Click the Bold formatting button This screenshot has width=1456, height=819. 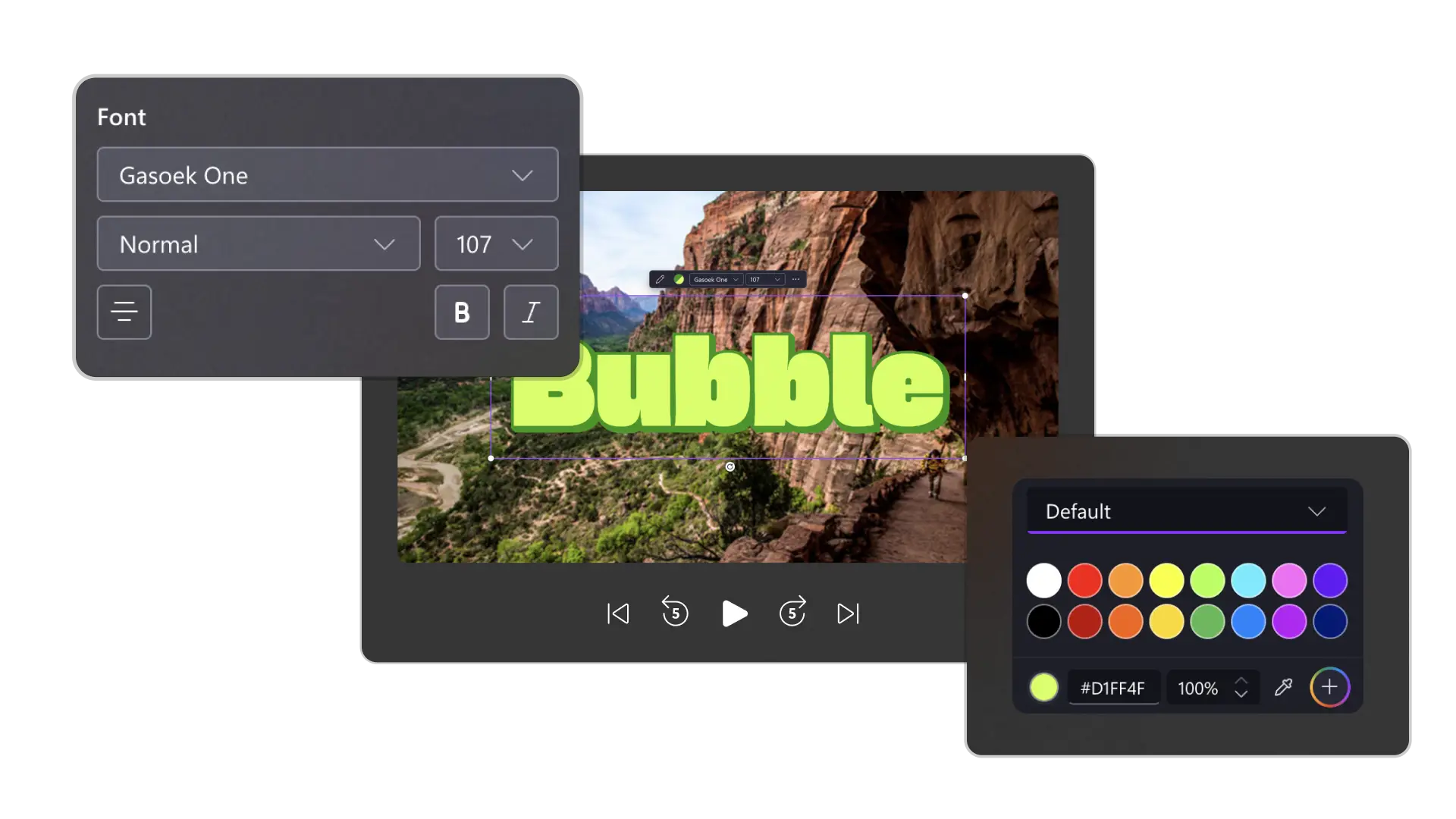coord(462,312)
